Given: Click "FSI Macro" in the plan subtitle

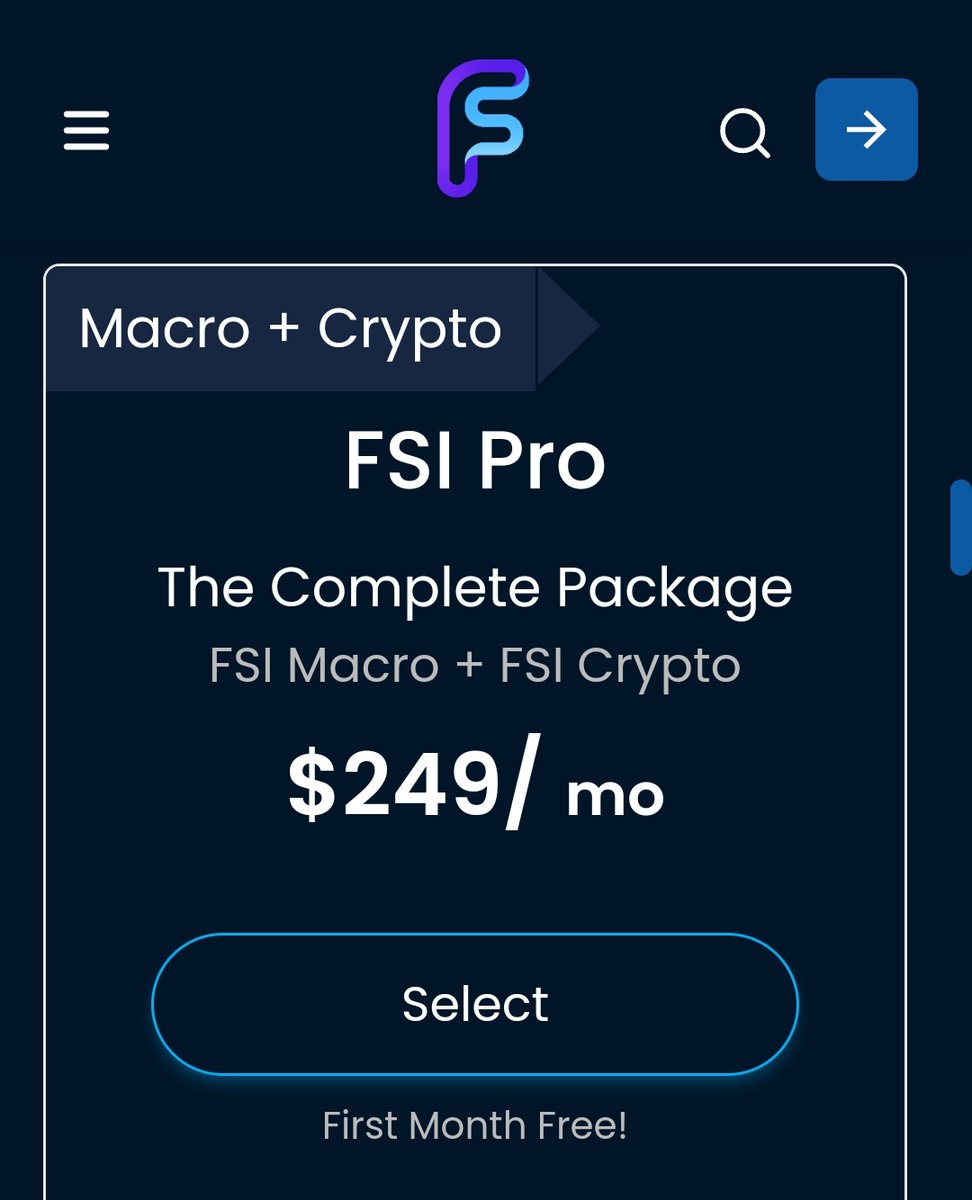Looking at the screenshot, I should point(324,665).
